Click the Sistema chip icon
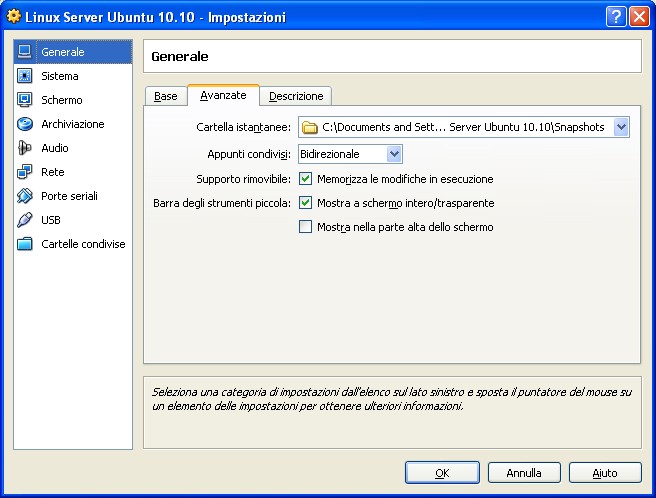This screenshot has height=498, width=656. pos(25,76)
